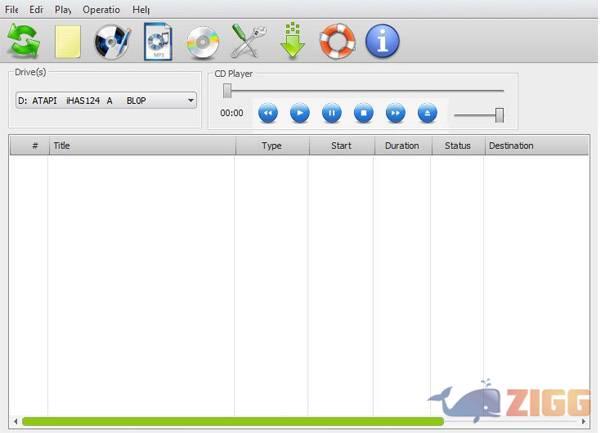This screenshot has height=433, width=600.
Task: Pause playback in the CD Player
Action: point(331,113)
